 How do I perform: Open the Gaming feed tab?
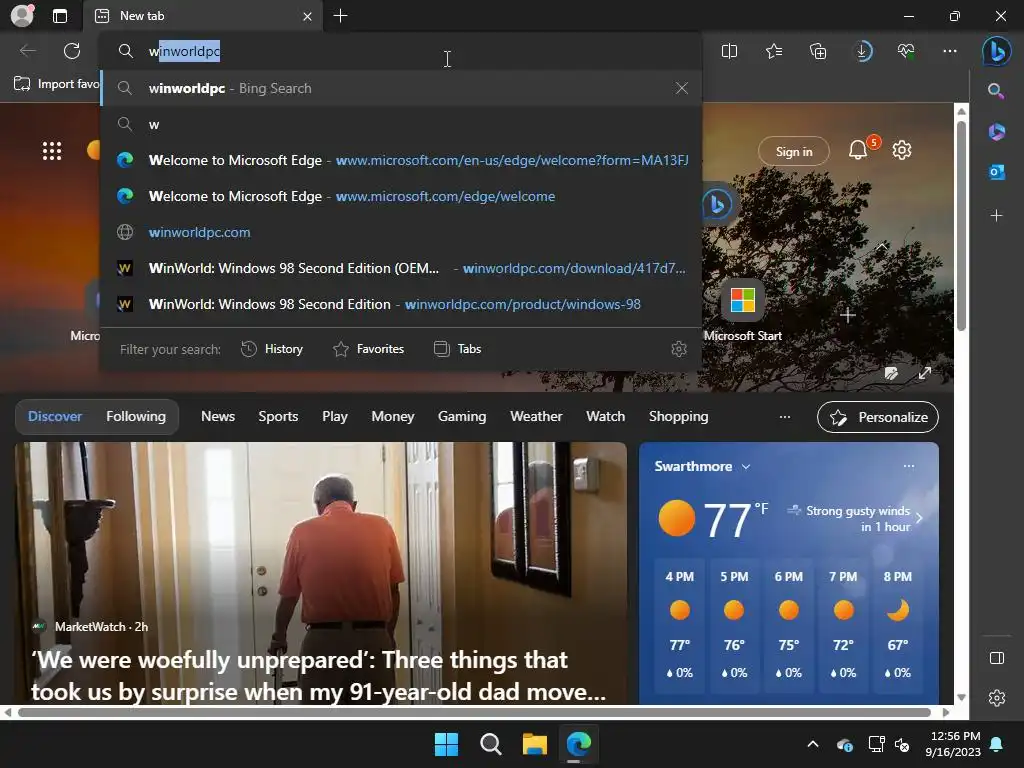coord(462,417)
